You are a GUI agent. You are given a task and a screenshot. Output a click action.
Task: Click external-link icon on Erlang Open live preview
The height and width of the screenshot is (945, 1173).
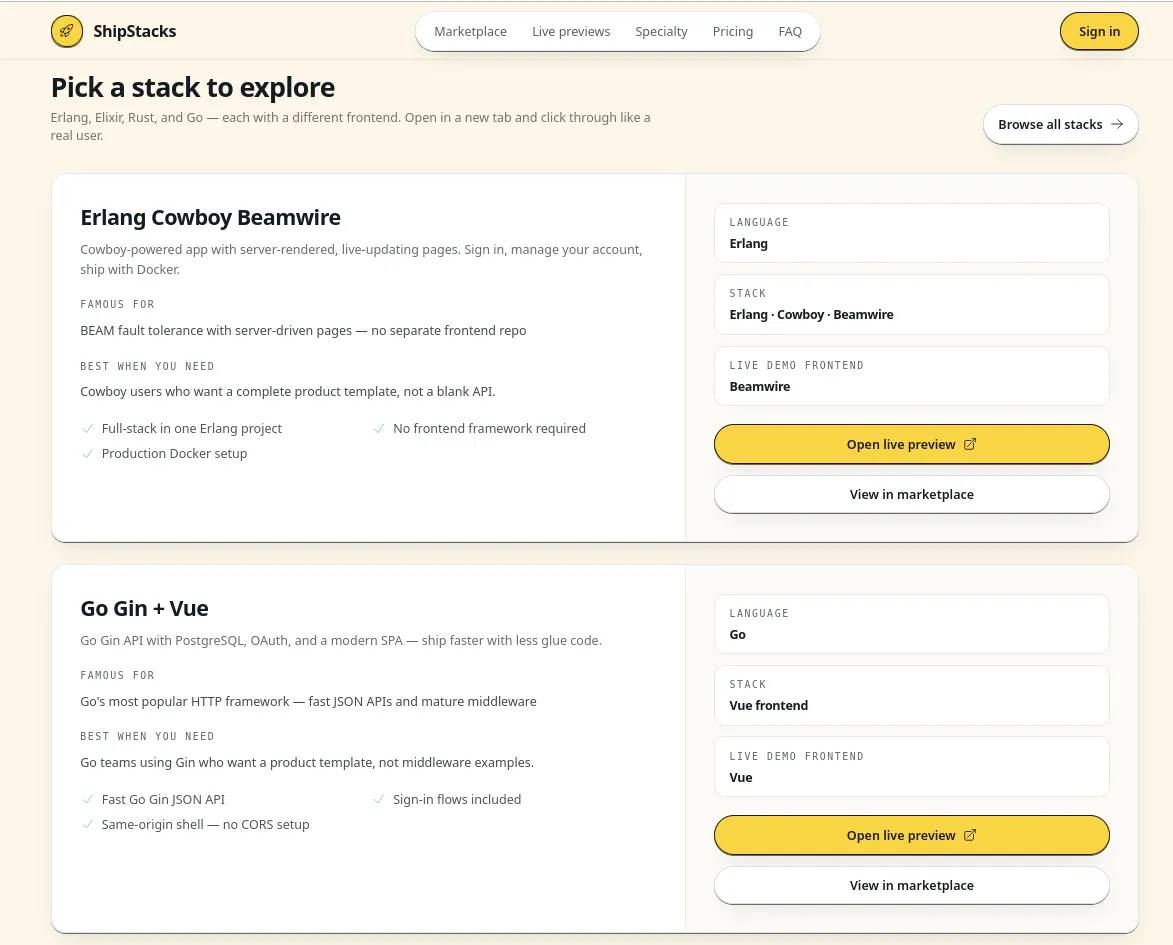pos(970,444)
